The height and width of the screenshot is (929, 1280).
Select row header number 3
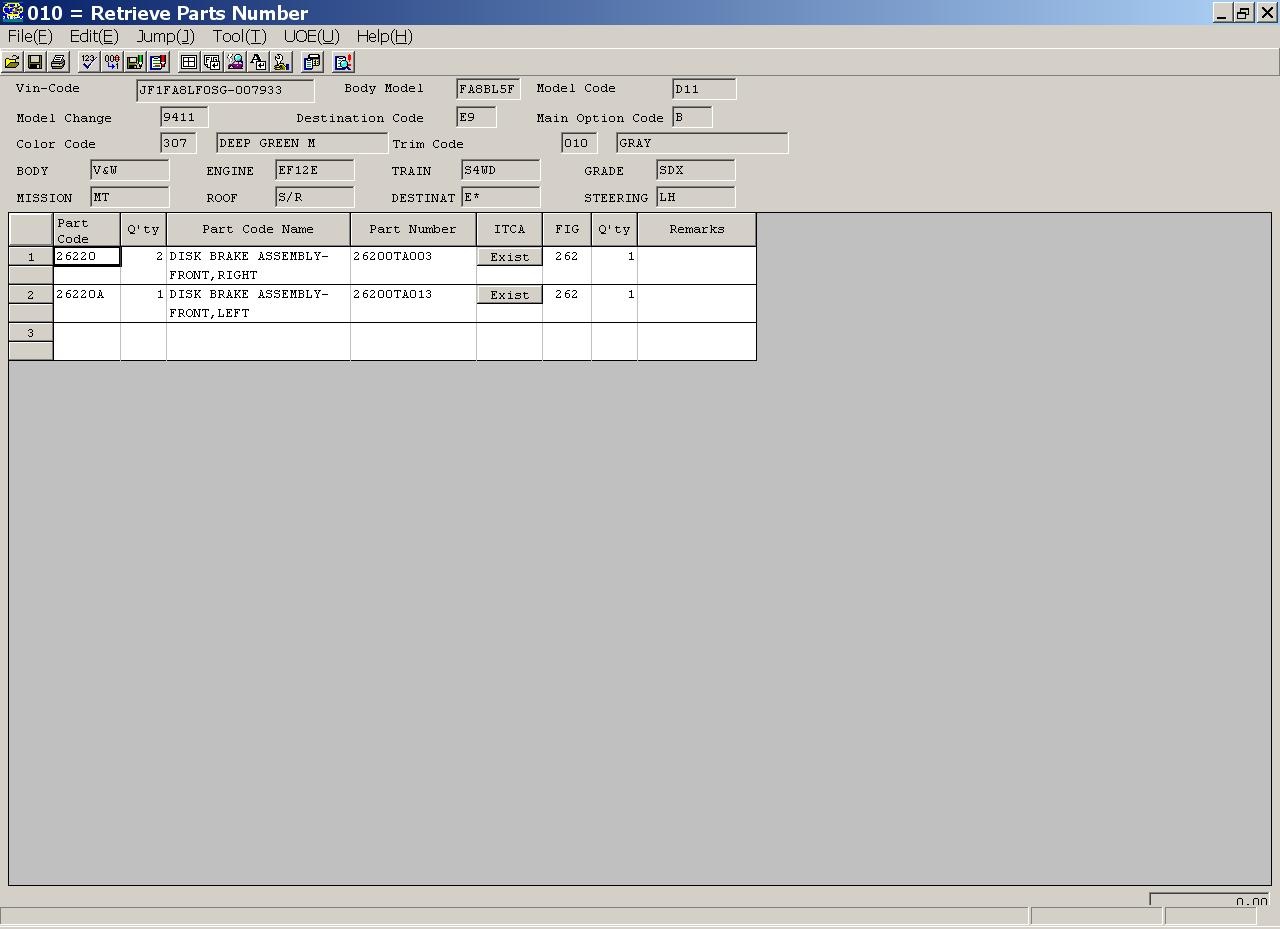pyautogui.click(x=31, y=333)
